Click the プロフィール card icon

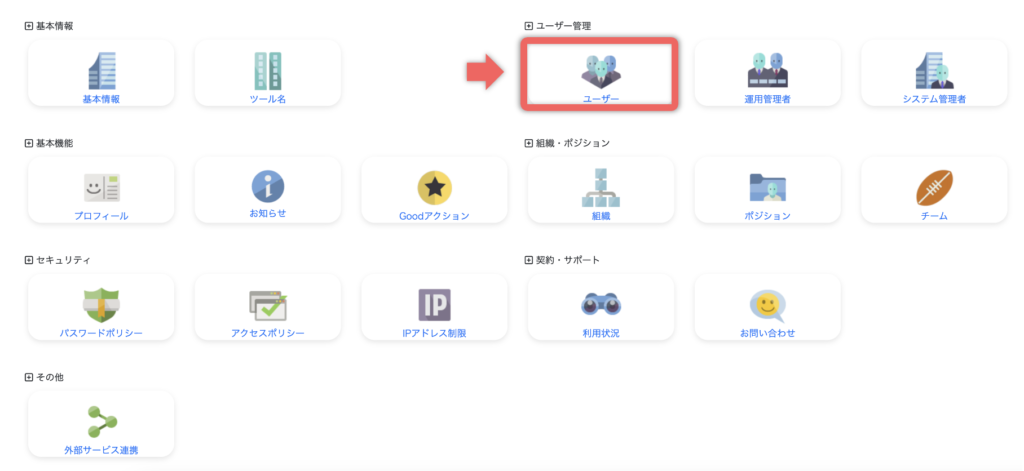[x=101, y=187]
